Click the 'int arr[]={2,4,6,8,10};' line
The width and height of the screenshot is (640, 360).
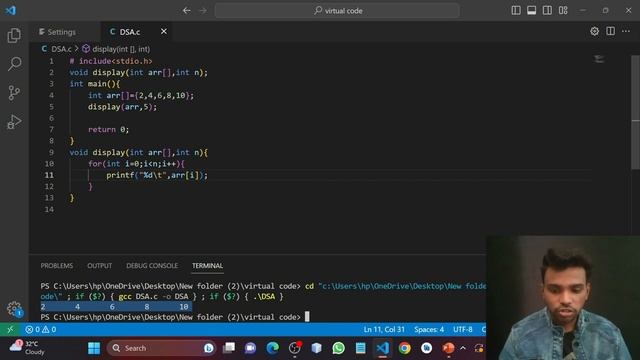pos(141,95)
